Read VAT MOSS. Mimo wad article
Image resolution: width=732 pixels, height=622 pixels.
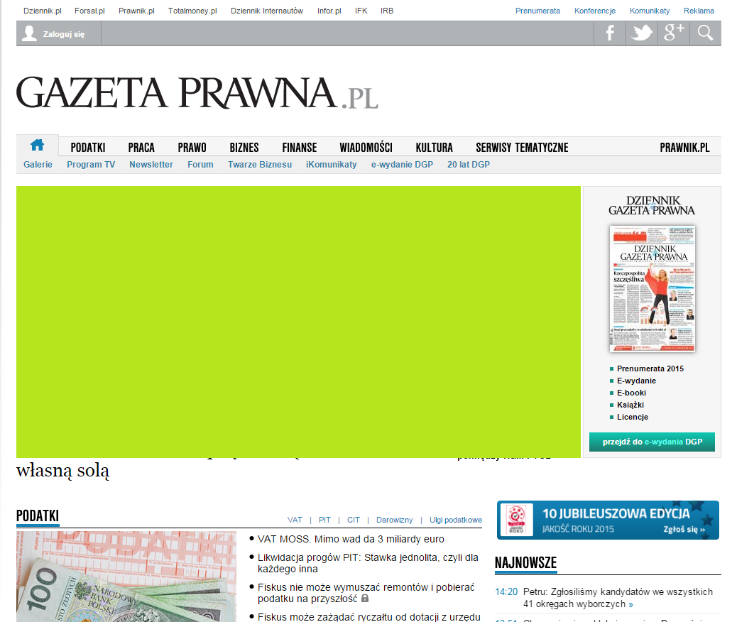tap(351, 539)
